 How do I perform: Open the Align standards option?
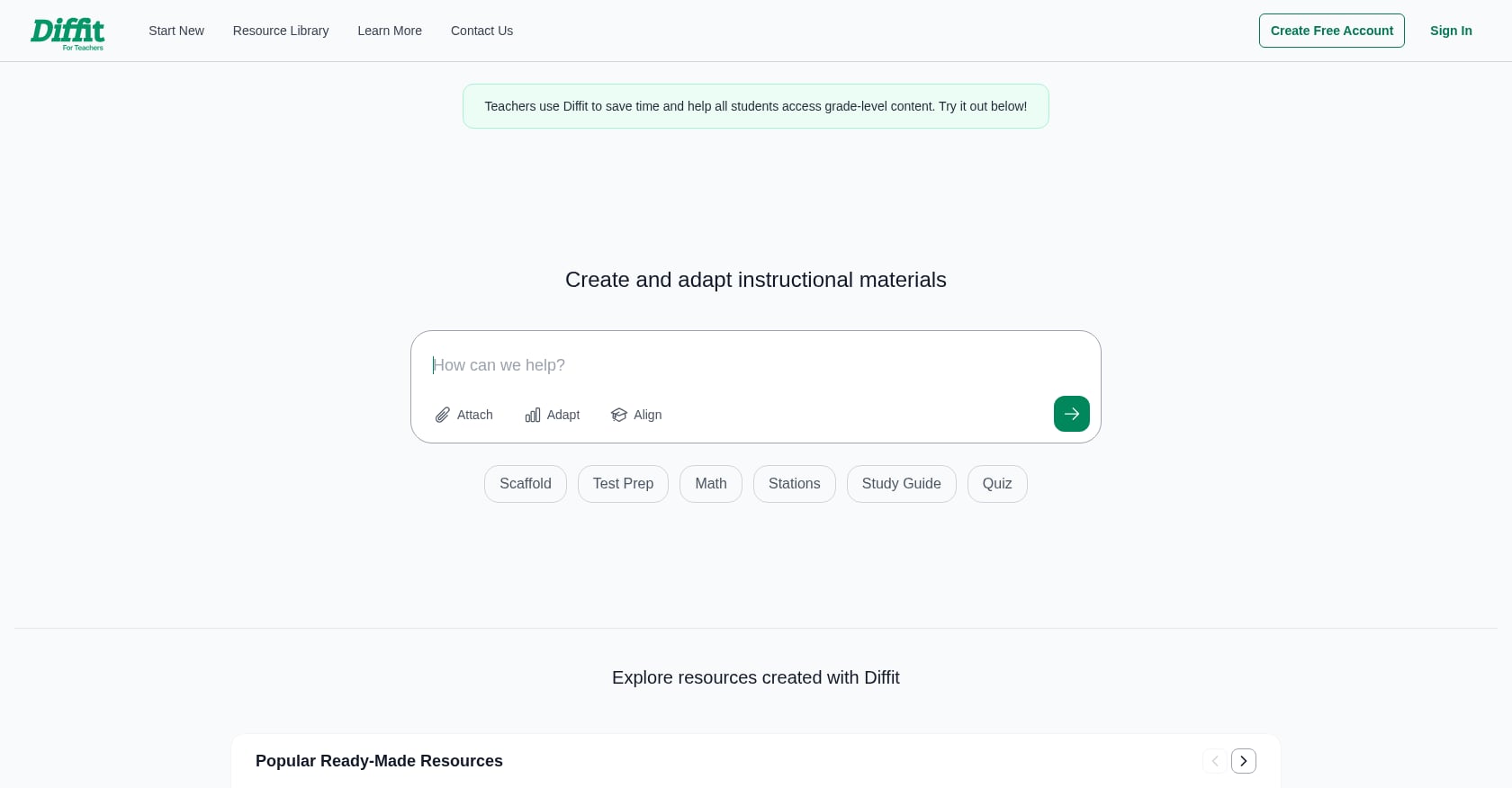[x=636, y=415]
